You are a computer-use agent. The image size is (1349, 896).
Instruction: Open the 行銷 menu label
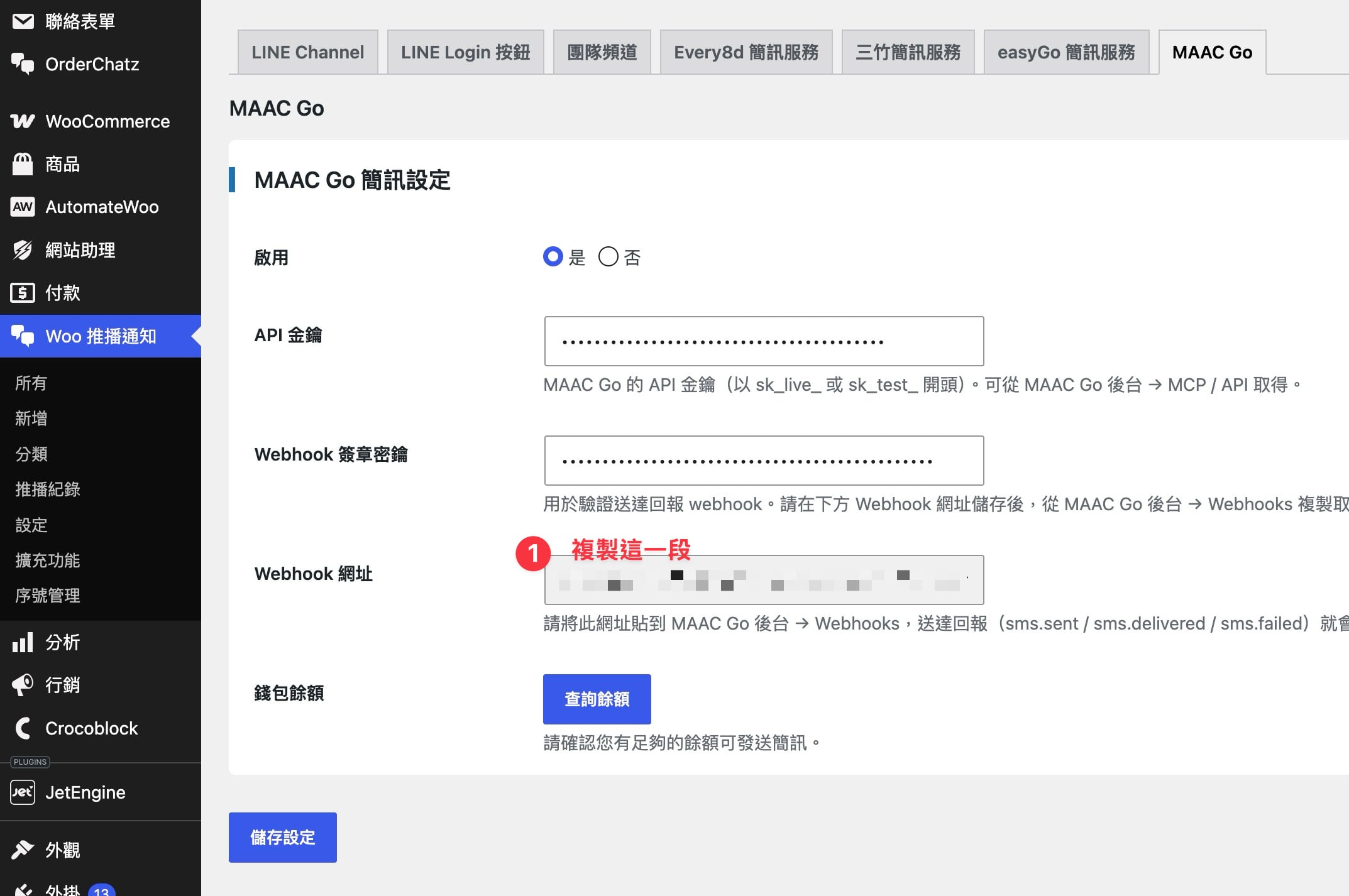click(x=63, y=685)
